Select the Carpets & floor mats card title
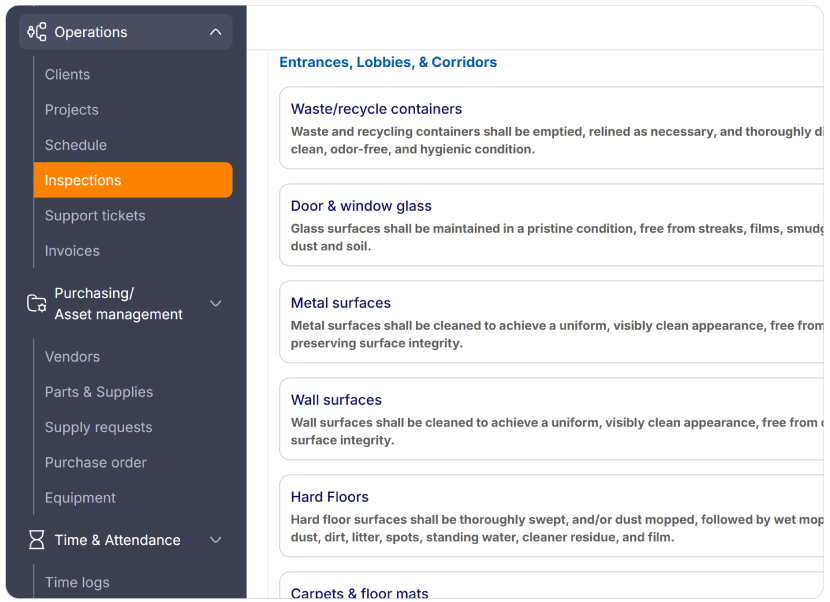The height and width of the screenshot is (602, 830). click(x=359, y=593)
